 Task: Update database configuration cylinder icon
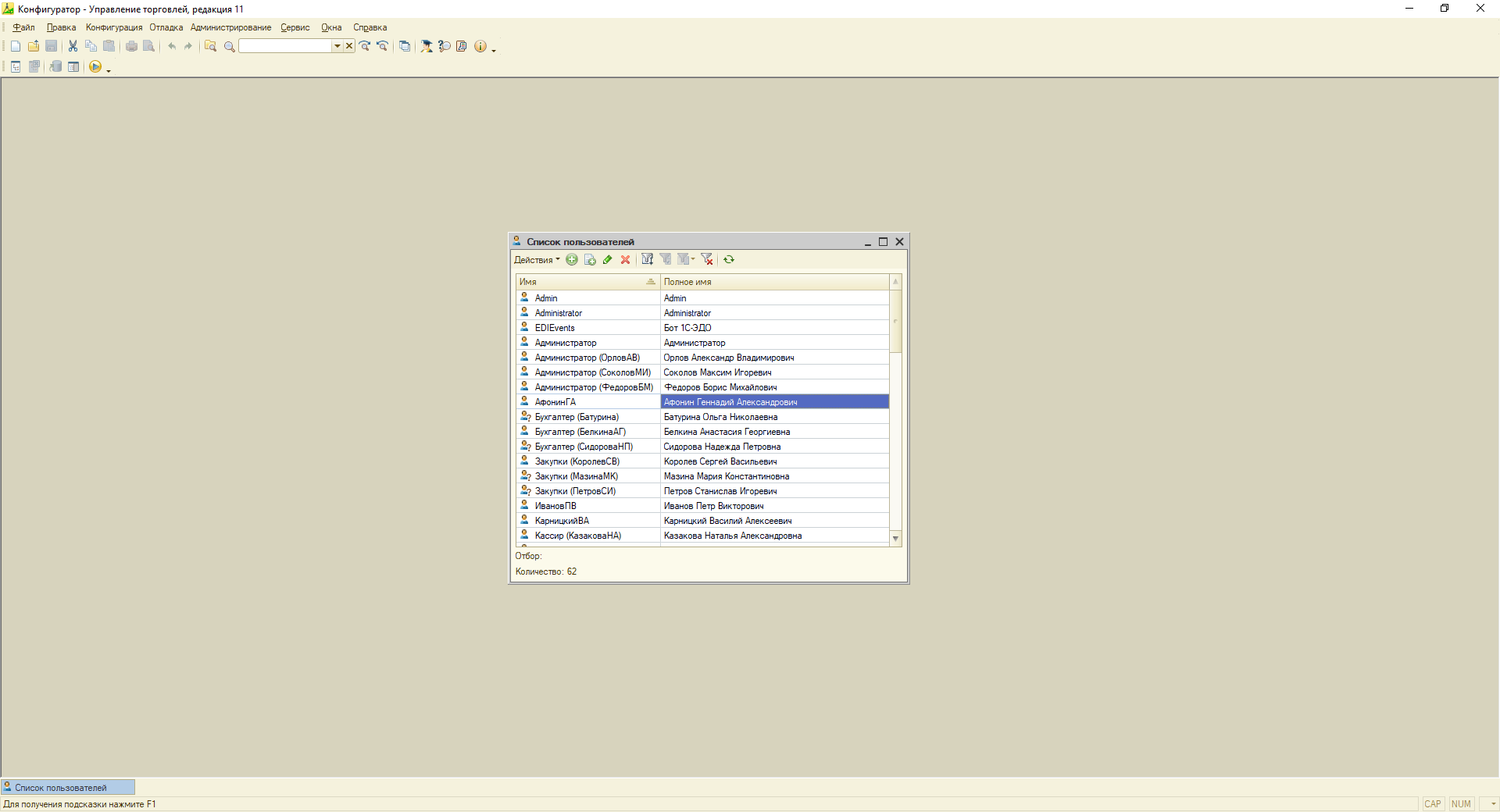[x=55, y=67]
